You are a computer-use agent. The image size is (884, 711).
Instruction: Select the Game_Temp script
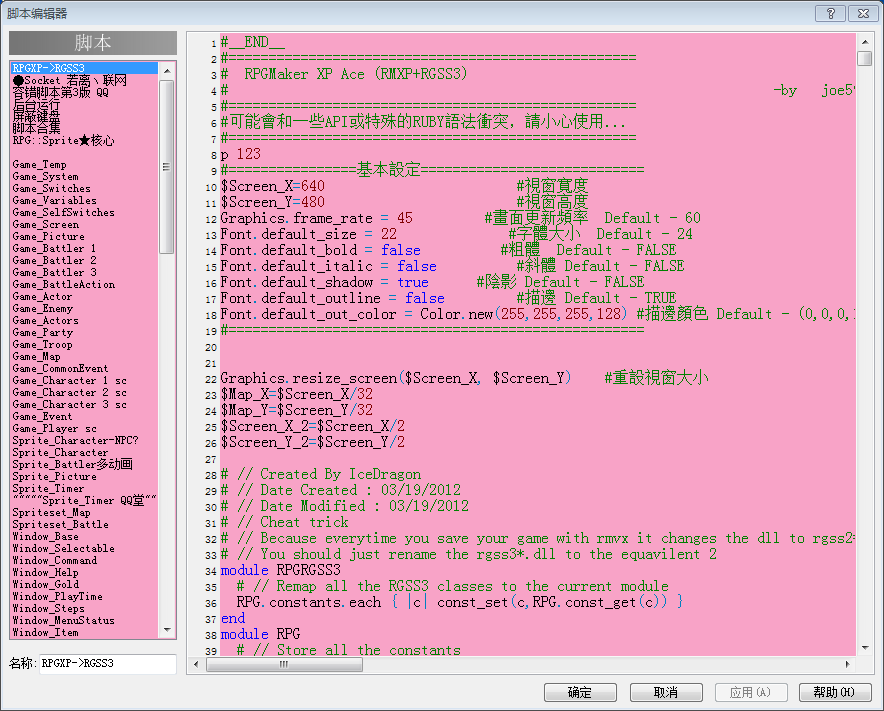[85, 165]
